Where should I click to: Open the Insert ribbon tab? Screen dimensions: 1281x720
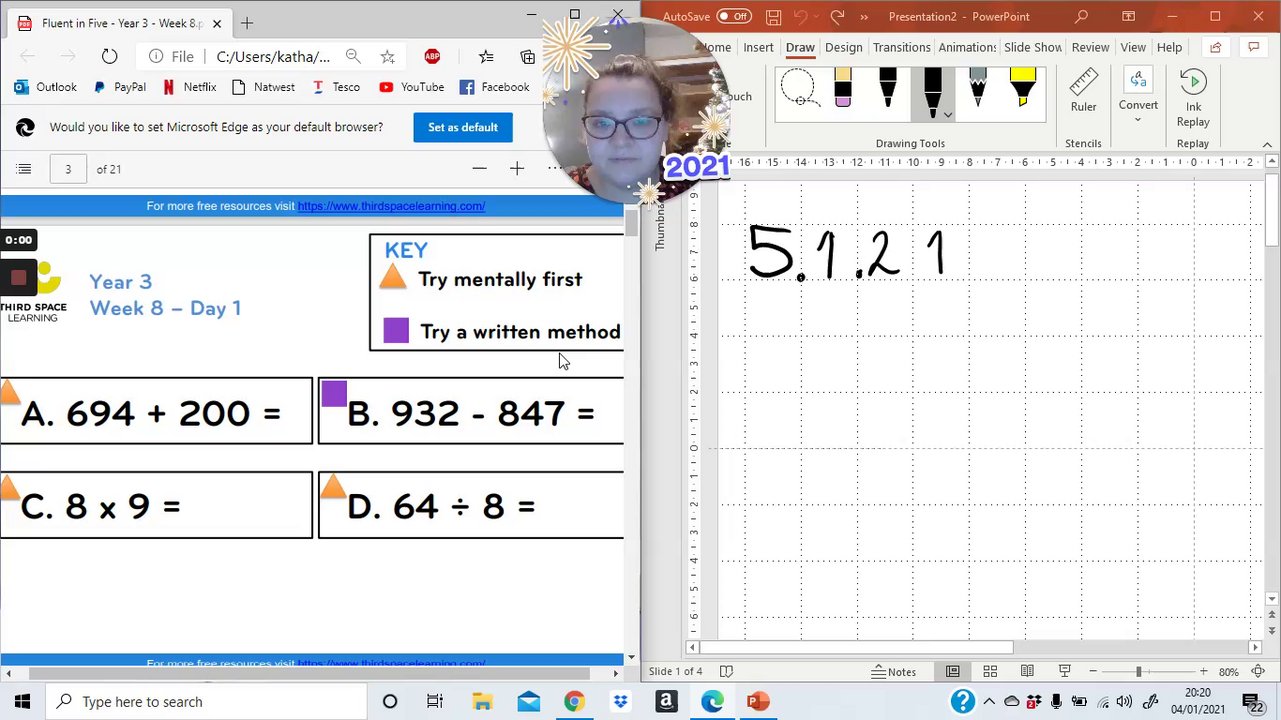coord(758,47)
